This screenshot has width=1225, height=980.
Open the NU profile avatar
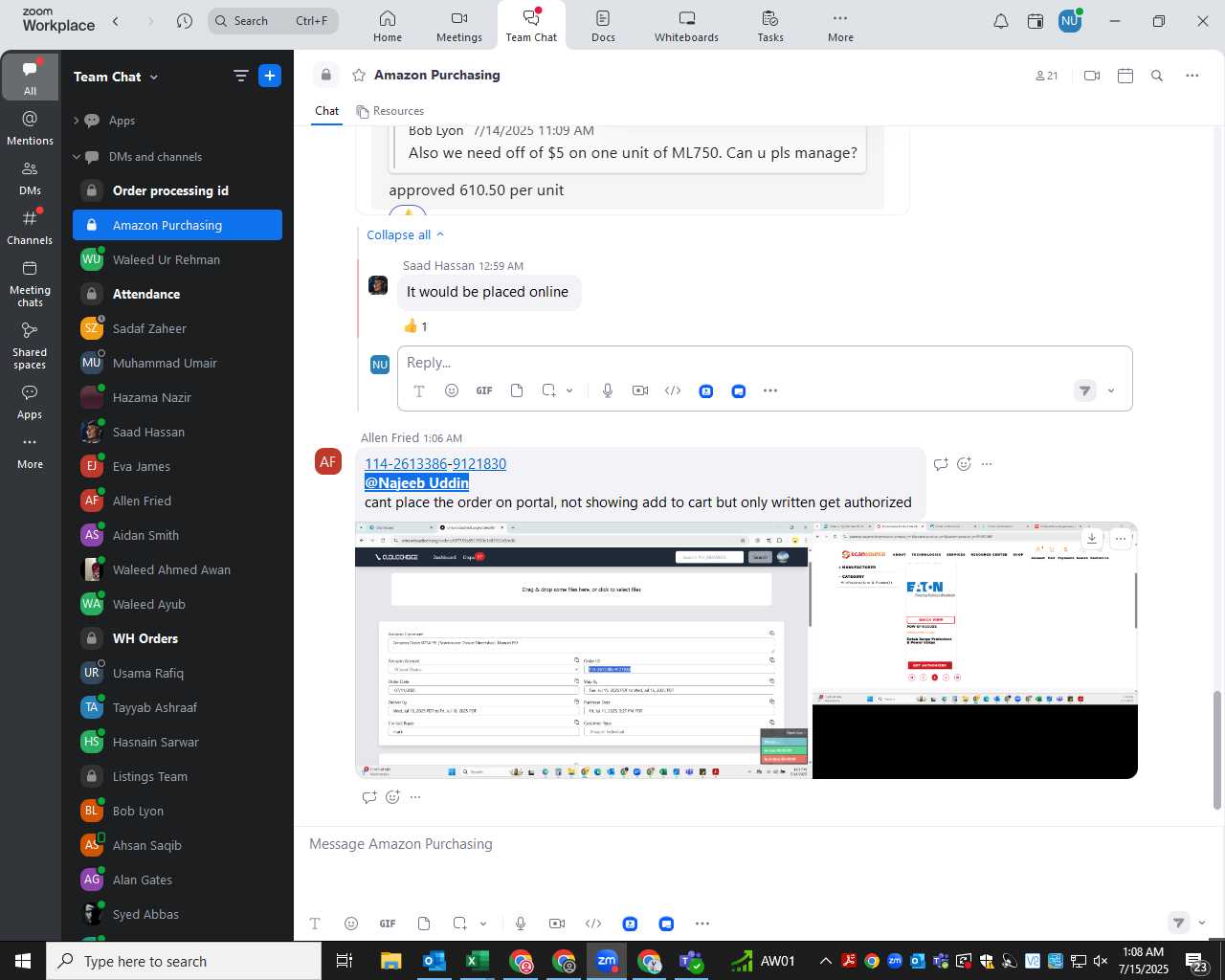[1070, 21]
